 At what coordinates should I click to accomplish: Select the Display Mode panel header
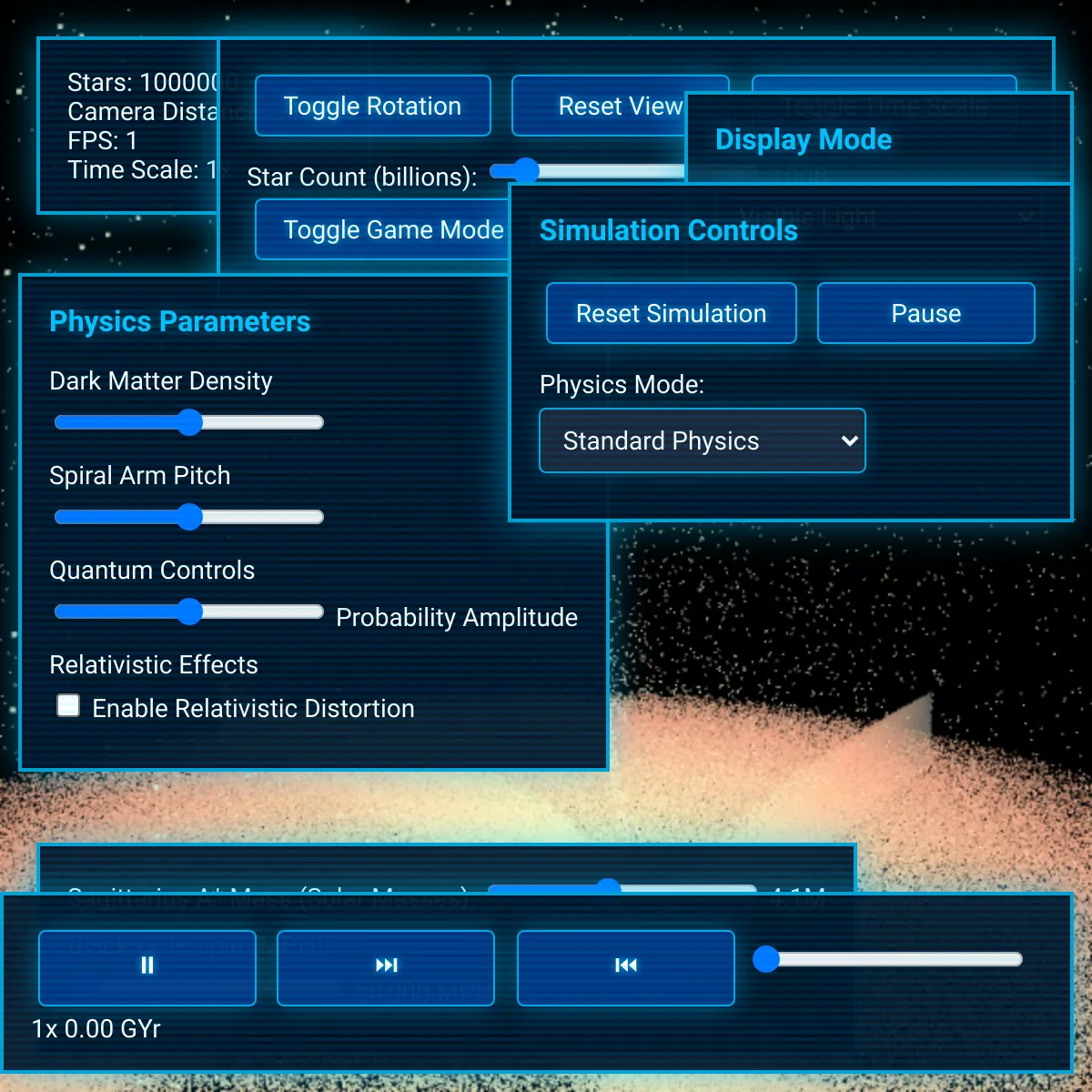pyautogui.click(x=803, y=139)
